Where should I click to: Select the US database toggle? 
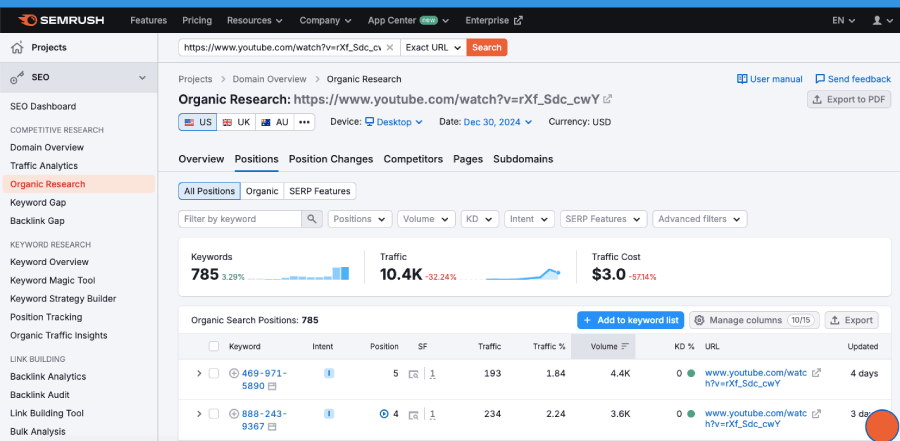(x=197, y=122)
